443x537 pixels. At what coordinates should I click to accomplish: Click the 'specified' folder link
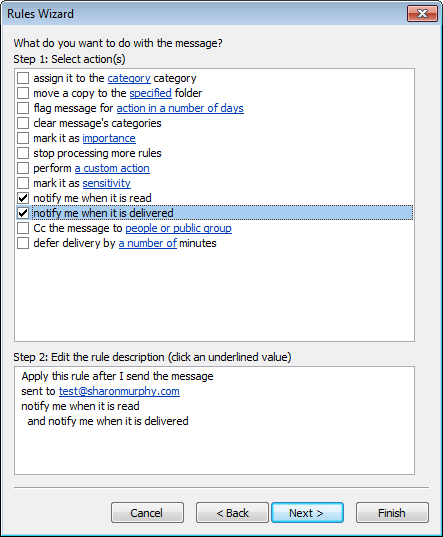coord(150,93)
